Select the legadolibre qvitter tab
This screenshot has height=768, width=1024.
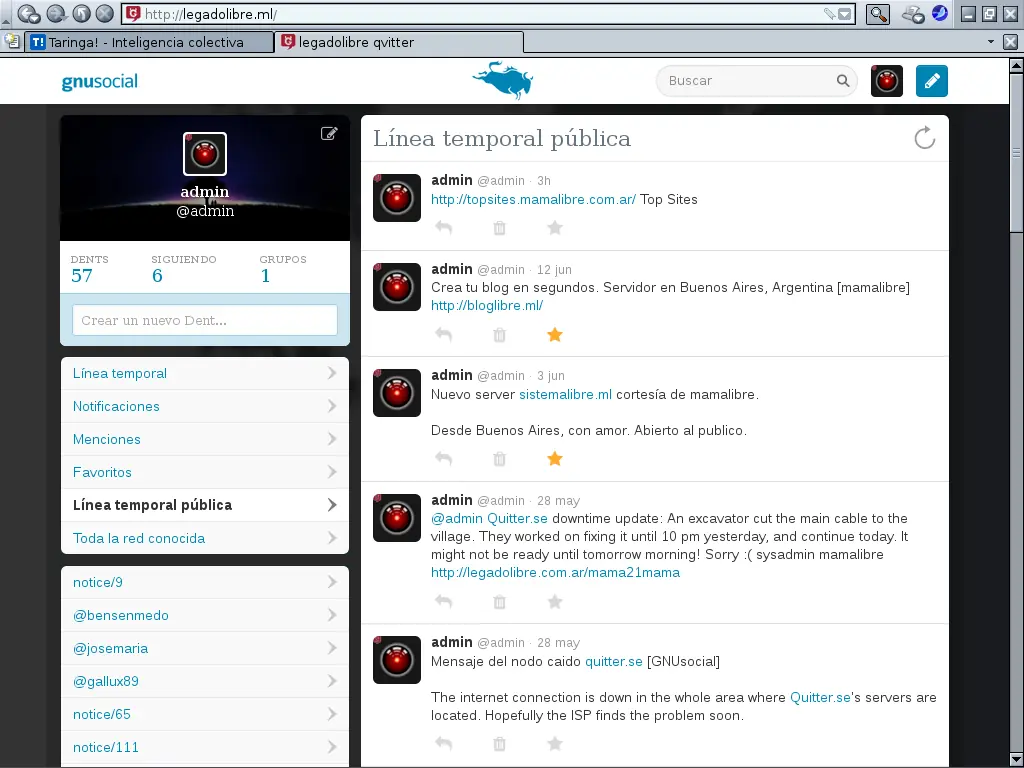click(x=399, y=42)
